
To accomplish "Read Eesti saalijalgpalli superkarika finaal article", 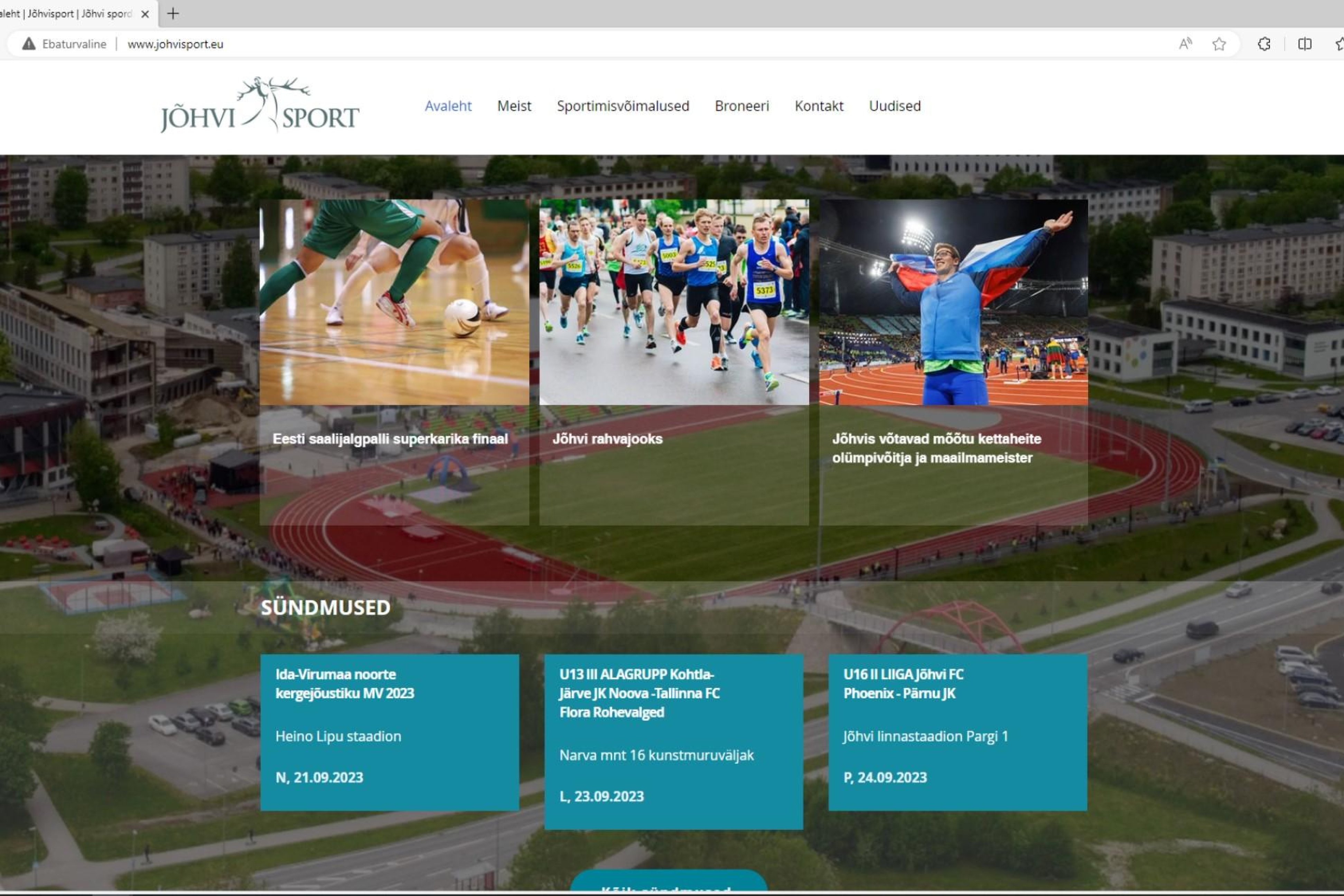I will point(390,439).
